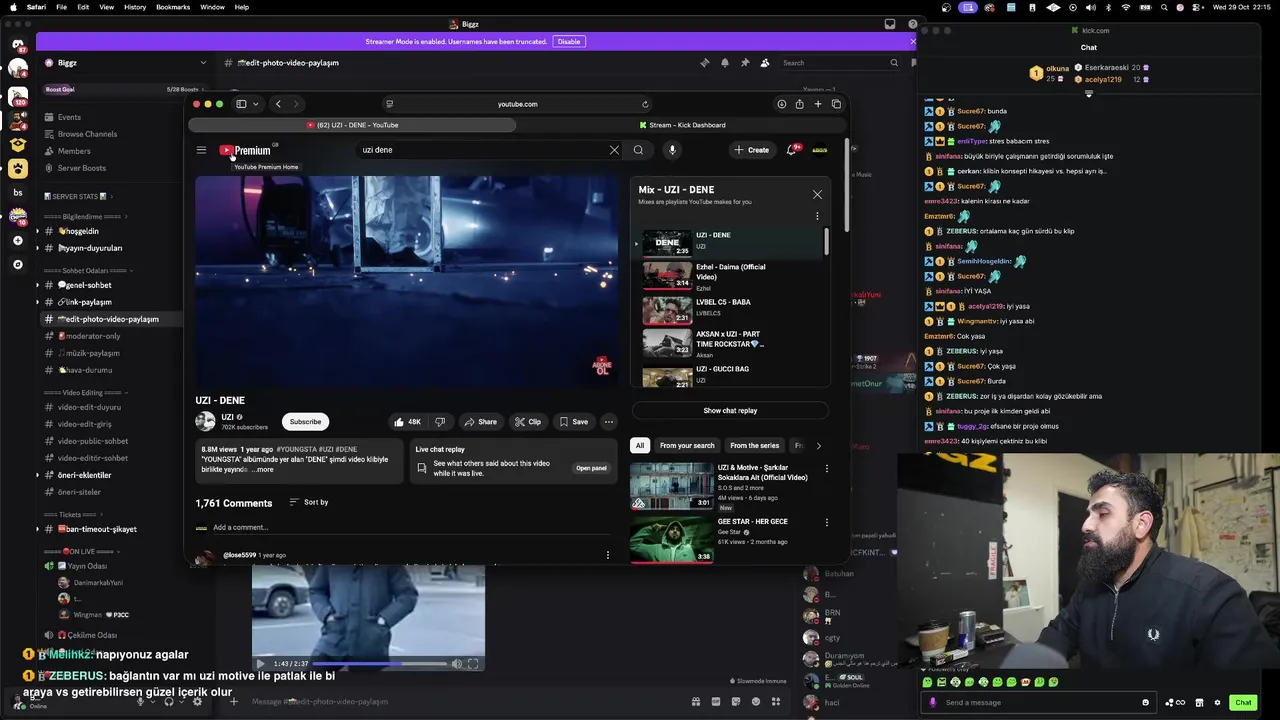This screenshot has height=720, width=1280.
Task: Mute the microphone in Discord user panel
Action: 140,702
